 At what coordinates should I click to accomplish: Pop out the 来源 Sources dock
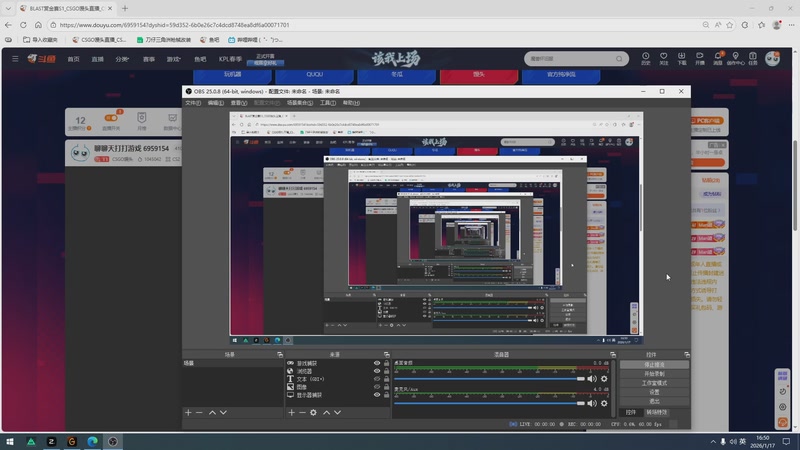tap(387, 355)
